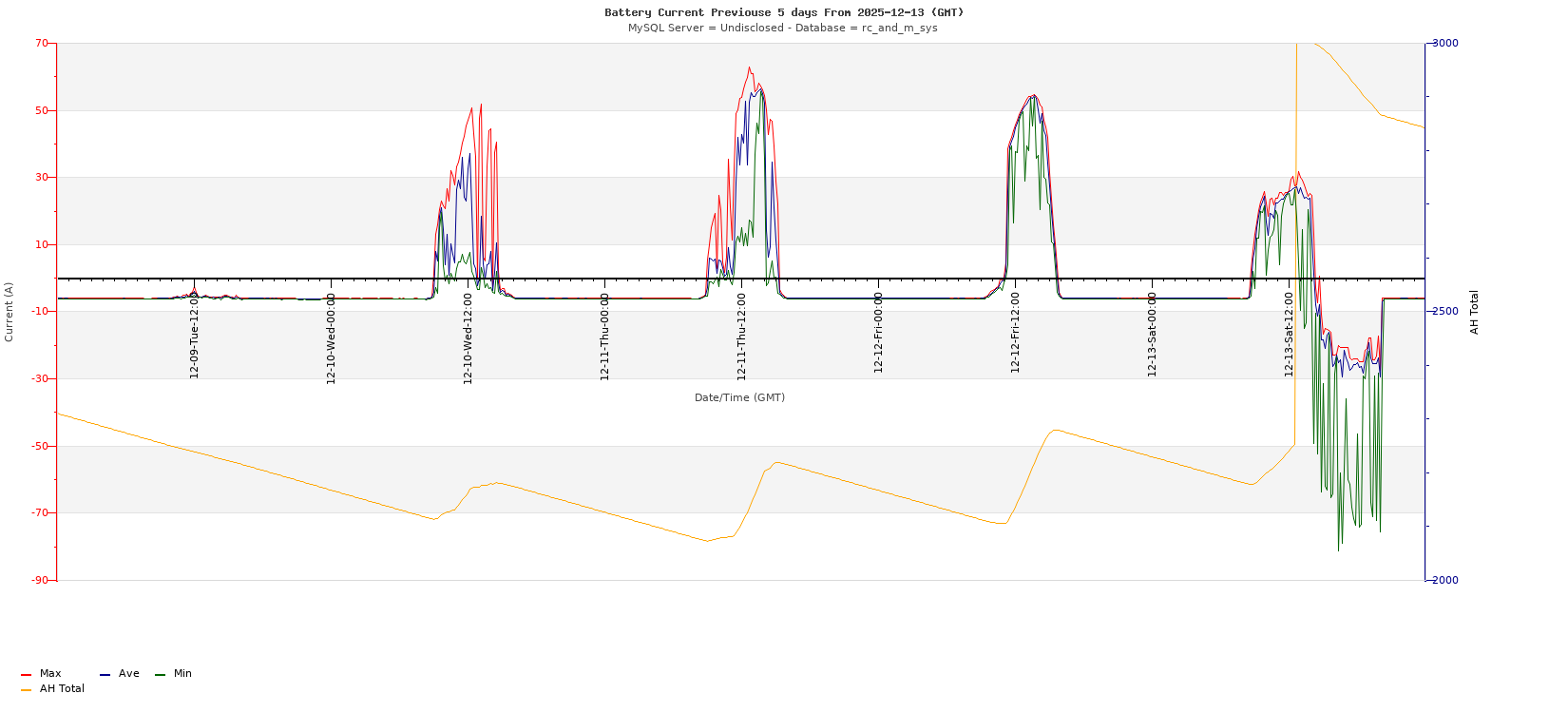
Task: Click the Battery Current chart title
Action: pyautogui.click(x=784, y=12)
